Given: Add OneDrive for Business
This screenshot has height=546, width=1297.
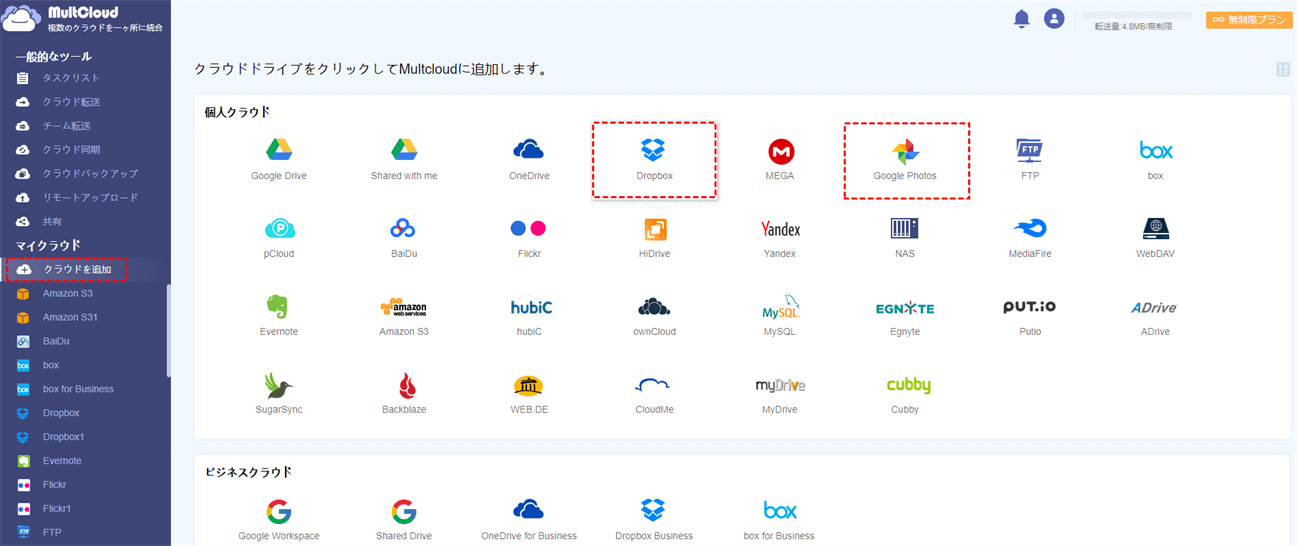Looking at the screenshot, I should click(x=529, y=521).
